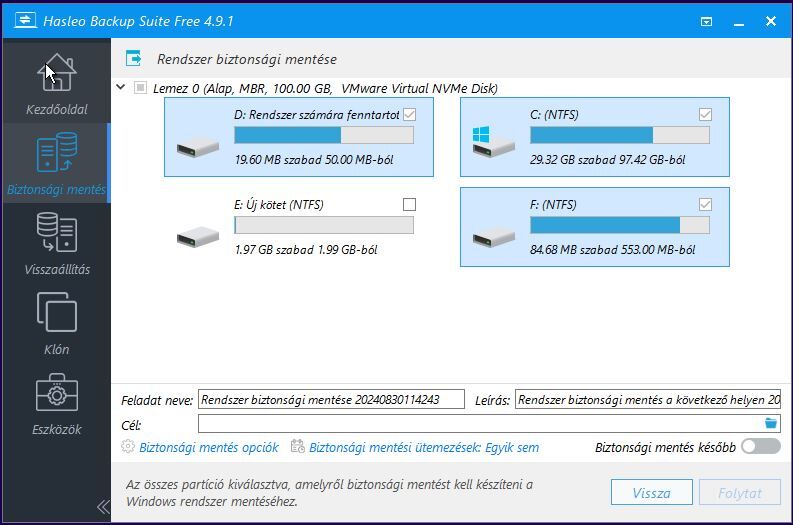Select the Biztonsági mentés sidebar icon
Image resolution: width=793 pixels, height=525 pixels.
tap(57, 152)
